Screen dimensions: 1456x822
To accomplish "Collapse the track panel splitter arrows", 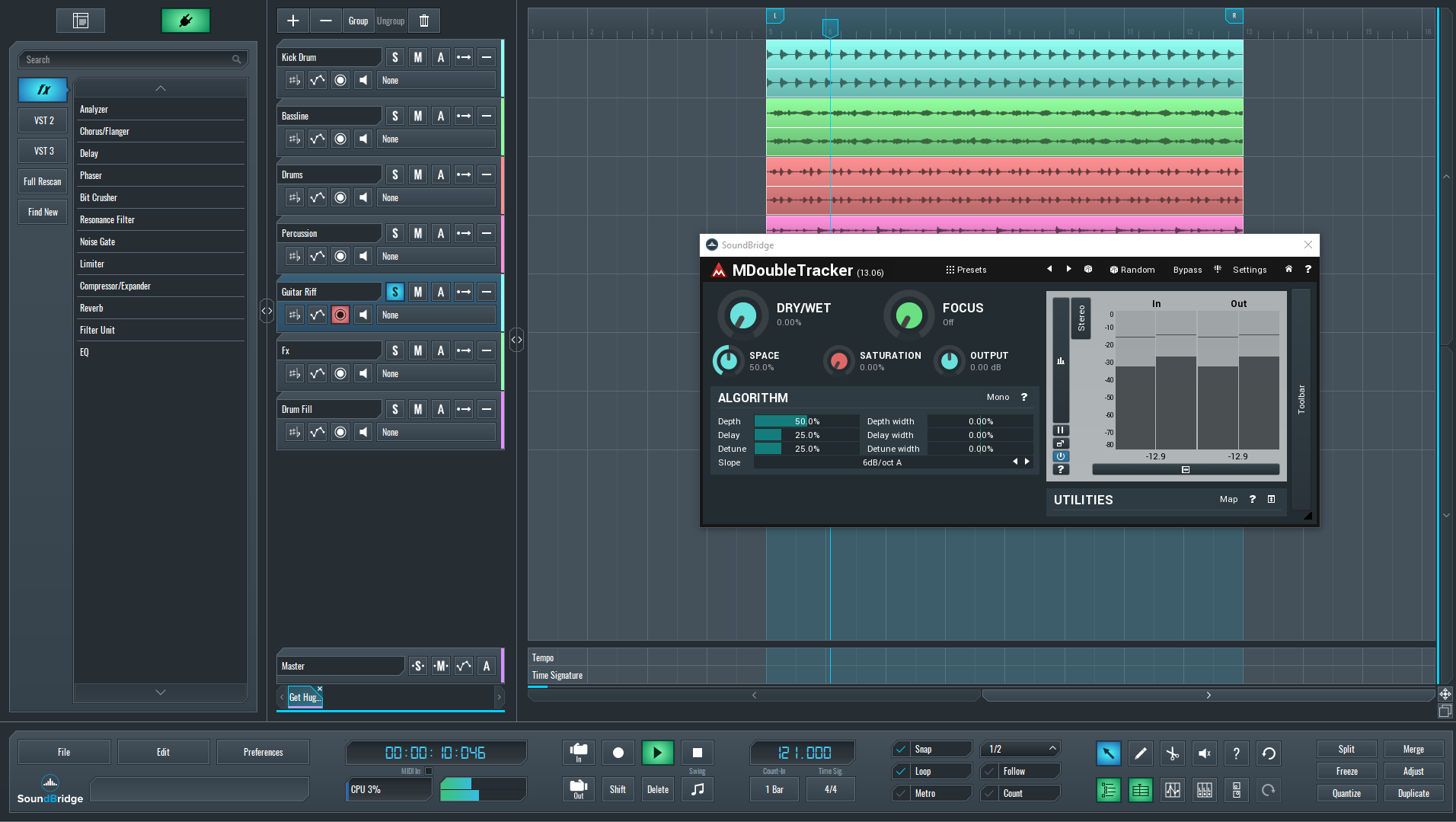I will tap(516, 340).
